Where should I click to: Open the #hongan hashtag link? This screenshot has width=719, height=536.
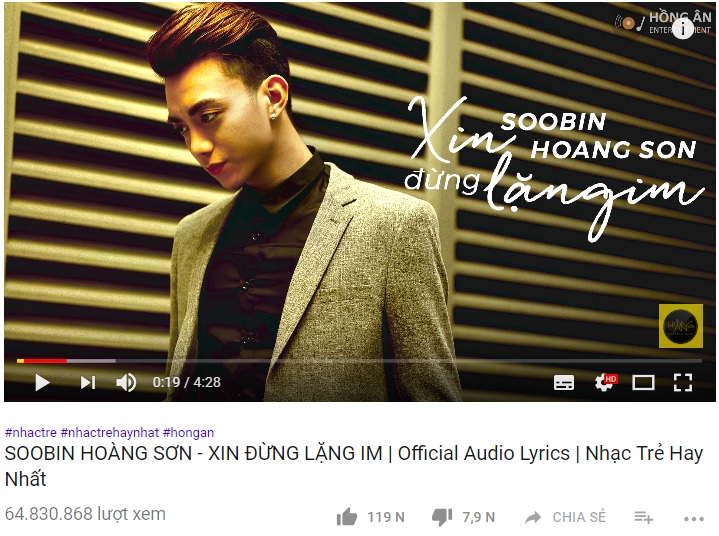188,432
